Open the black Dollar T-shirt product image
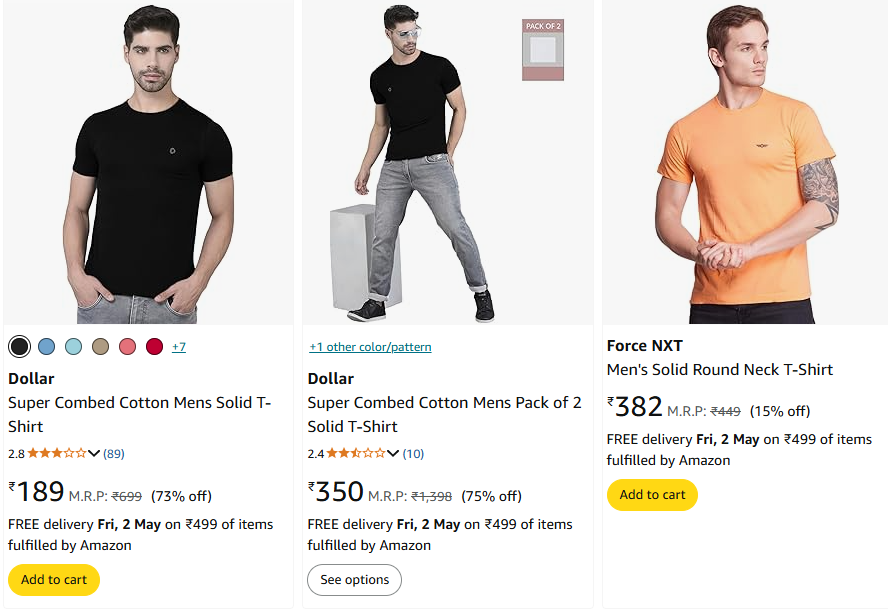The image size is (888, 611). pyautogui.click(x=148, y=163)
